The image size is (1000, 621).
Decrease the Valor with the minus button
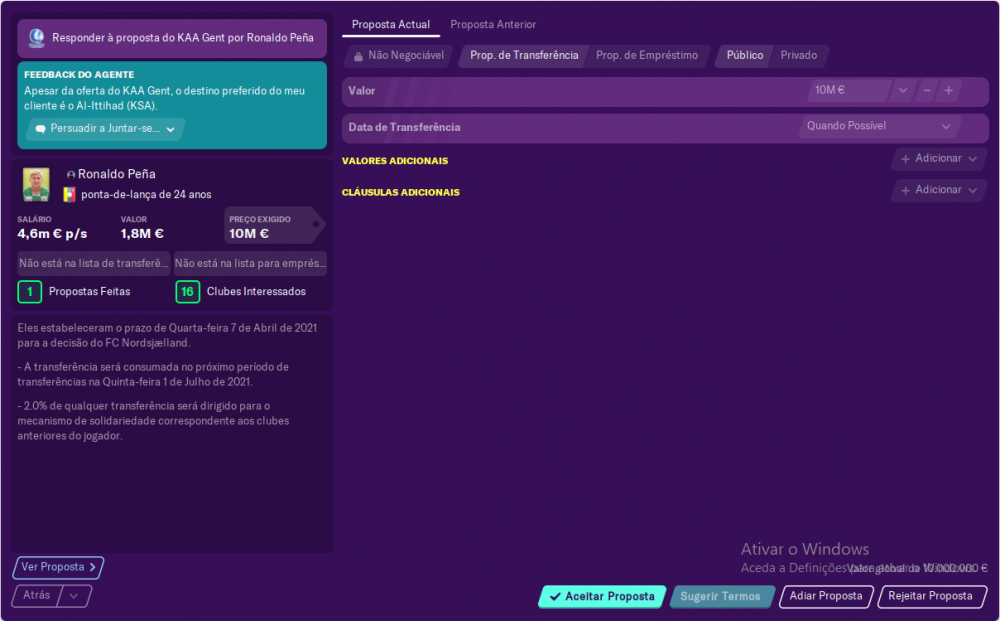(927, 91)
